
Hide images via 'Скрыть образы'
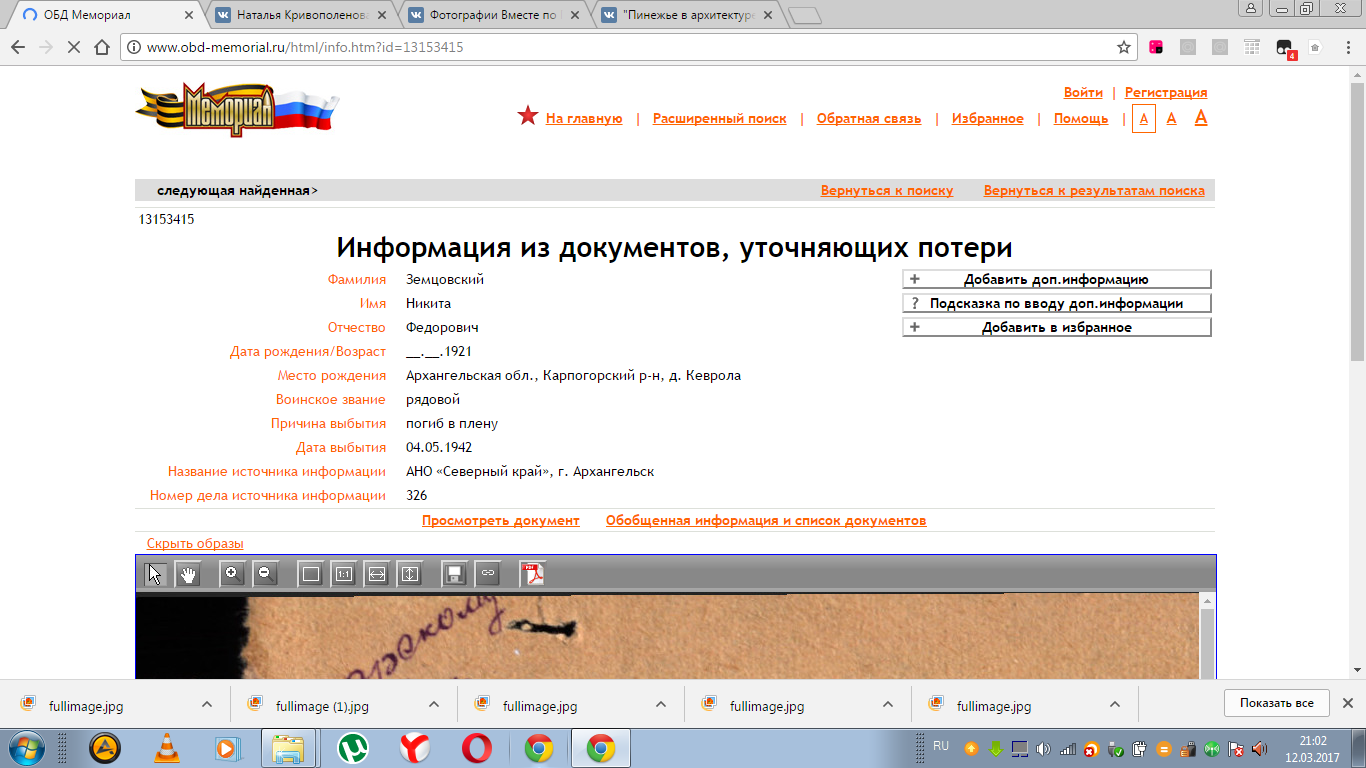(195, 544)
